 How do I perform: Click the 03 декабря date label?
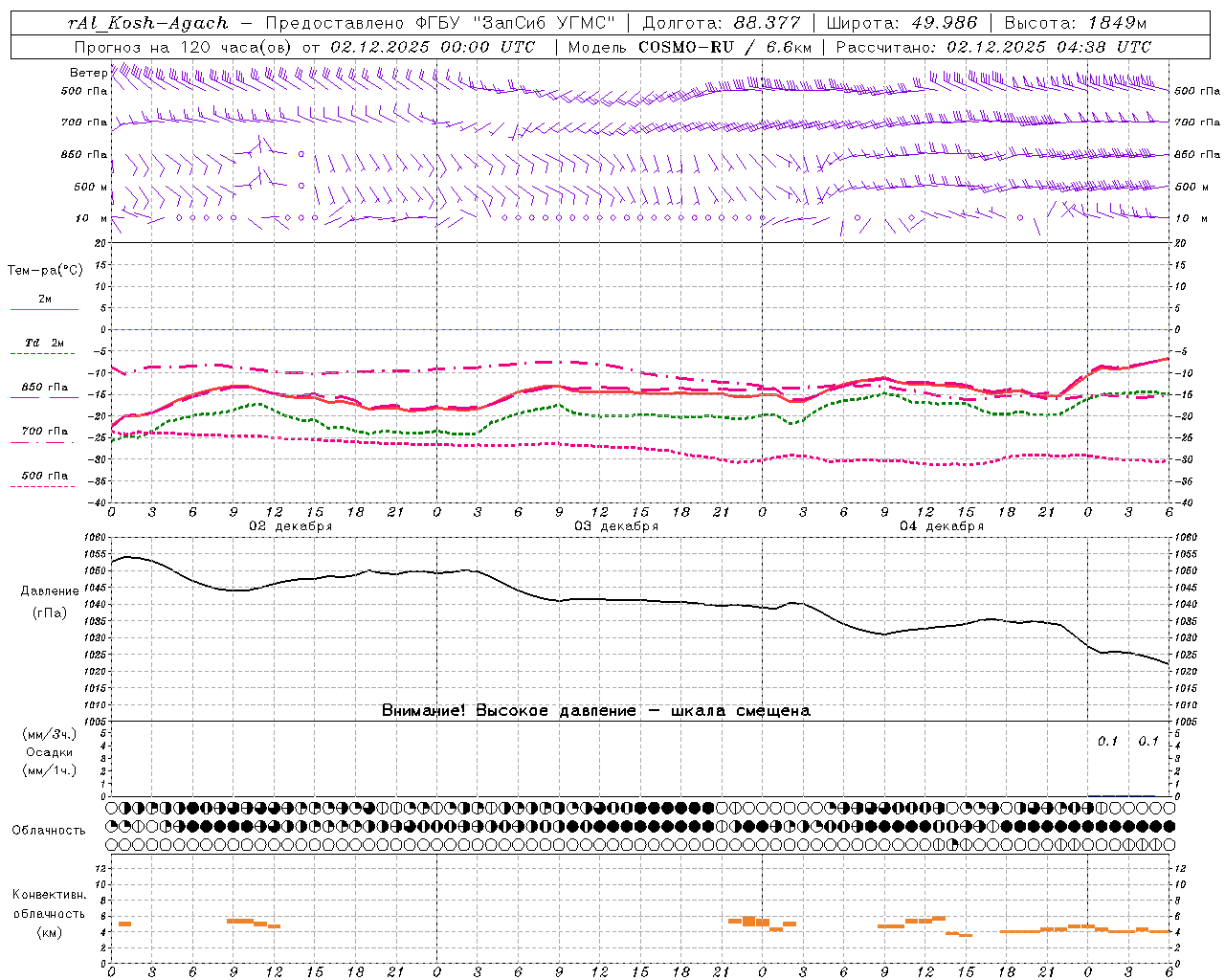tap(616, 526)
